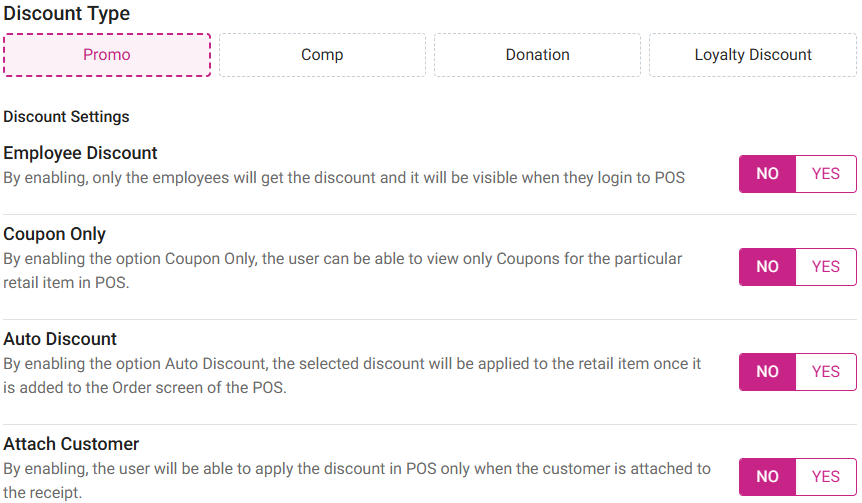Viewport: 862px width, 503px height.
Task: Select the Promo discount type
Action: [x=107, y=55]
